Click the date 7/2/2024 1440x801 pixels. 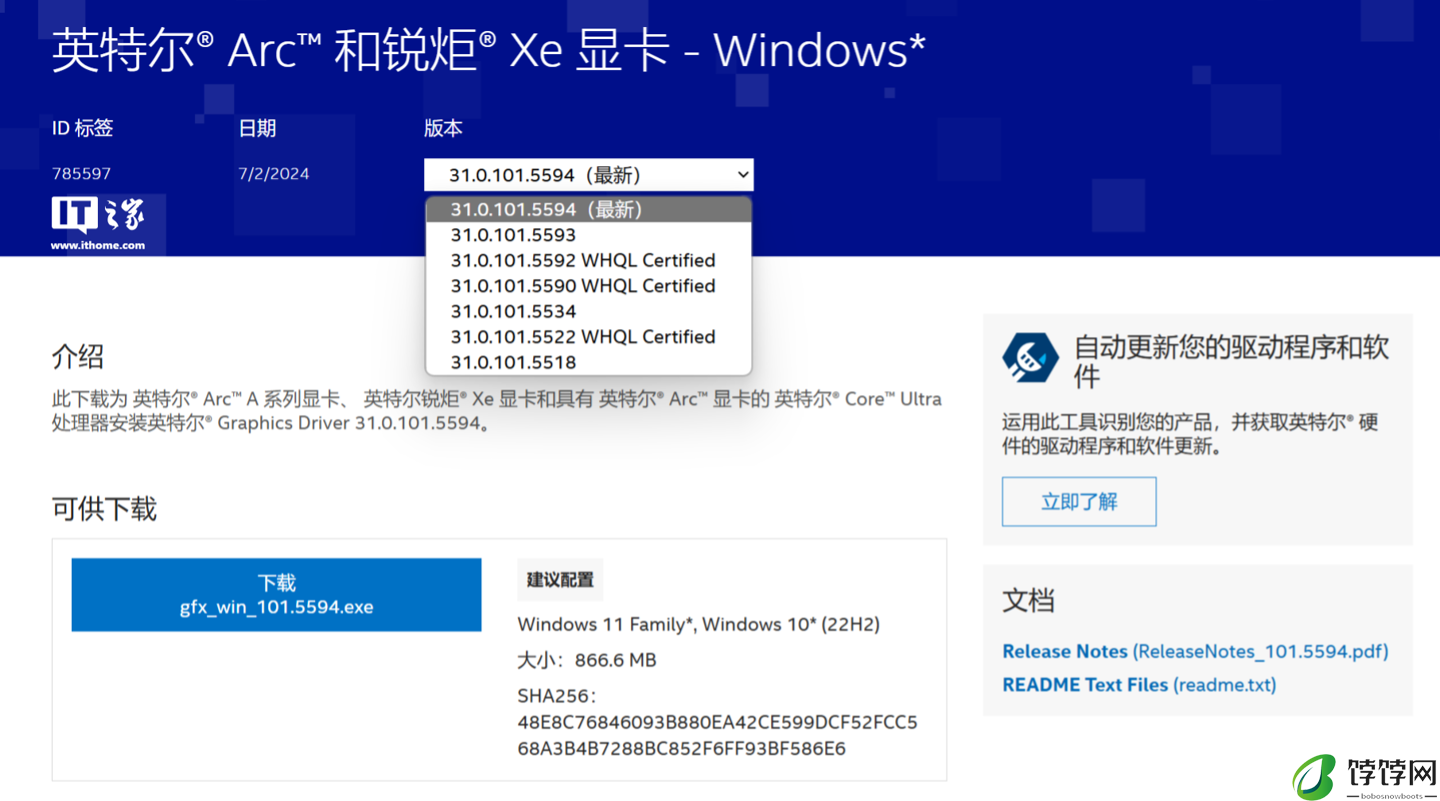pyautogui.click(x=273, y=174)
